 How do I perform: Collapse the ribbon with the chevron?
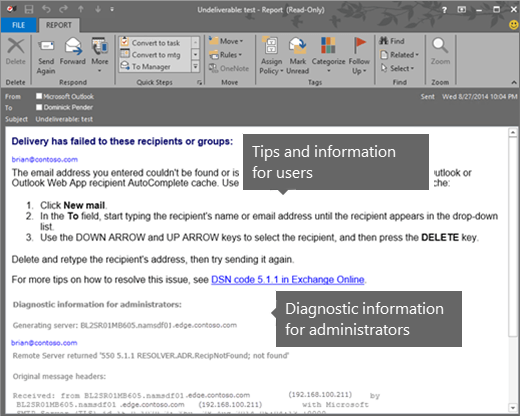(514, 82)
